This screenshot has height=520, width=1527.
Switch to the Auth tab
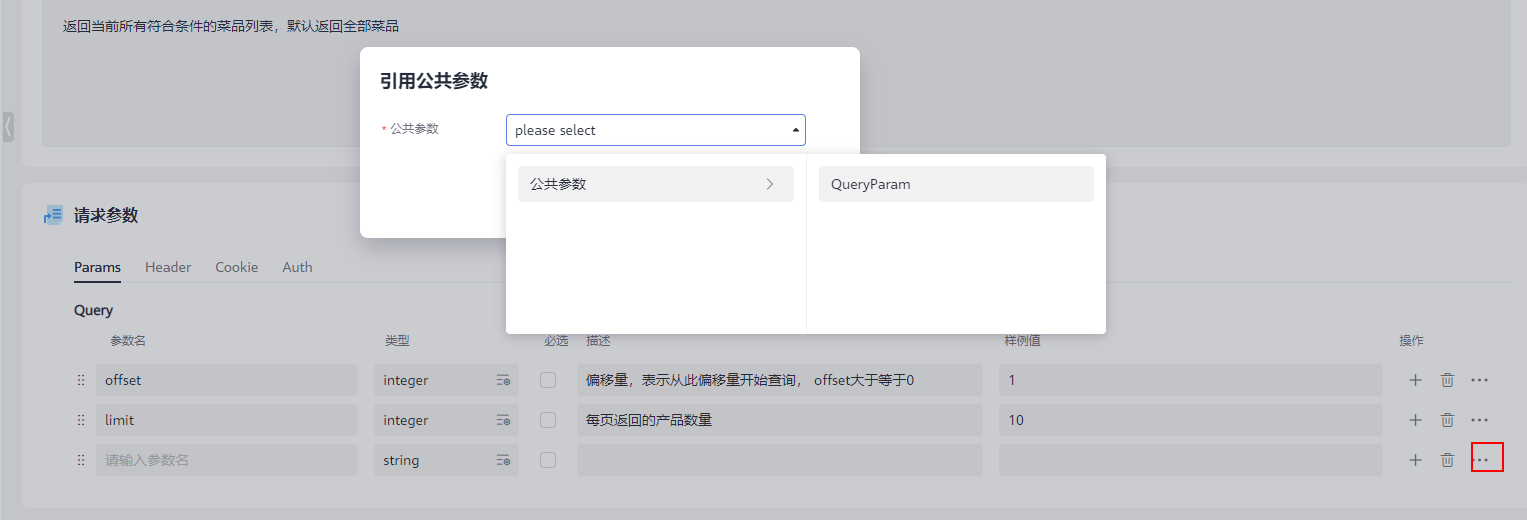click(297, 267)
